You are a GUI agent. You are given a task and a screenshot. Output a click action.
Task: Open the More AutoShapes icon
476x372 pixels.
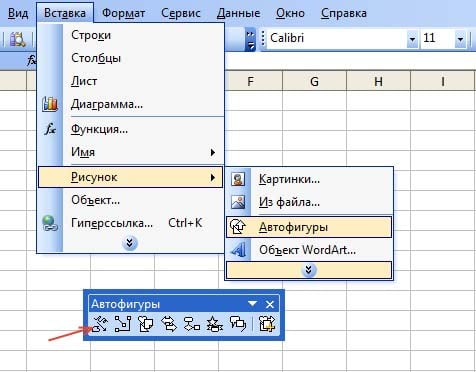coord(267,324)
